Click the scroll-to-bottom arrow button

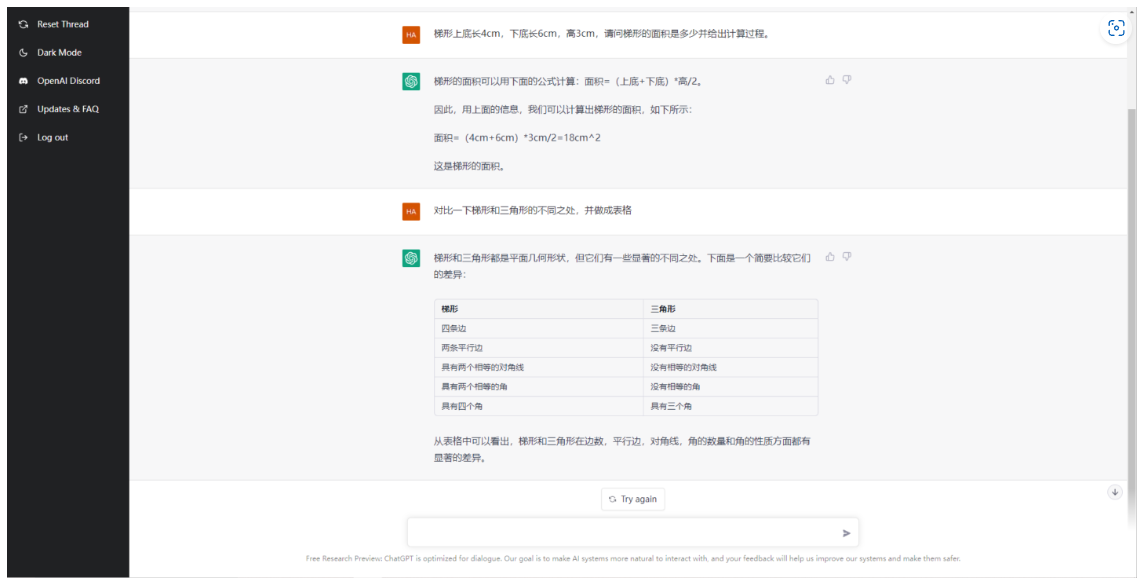click(x=1114, y=492)
